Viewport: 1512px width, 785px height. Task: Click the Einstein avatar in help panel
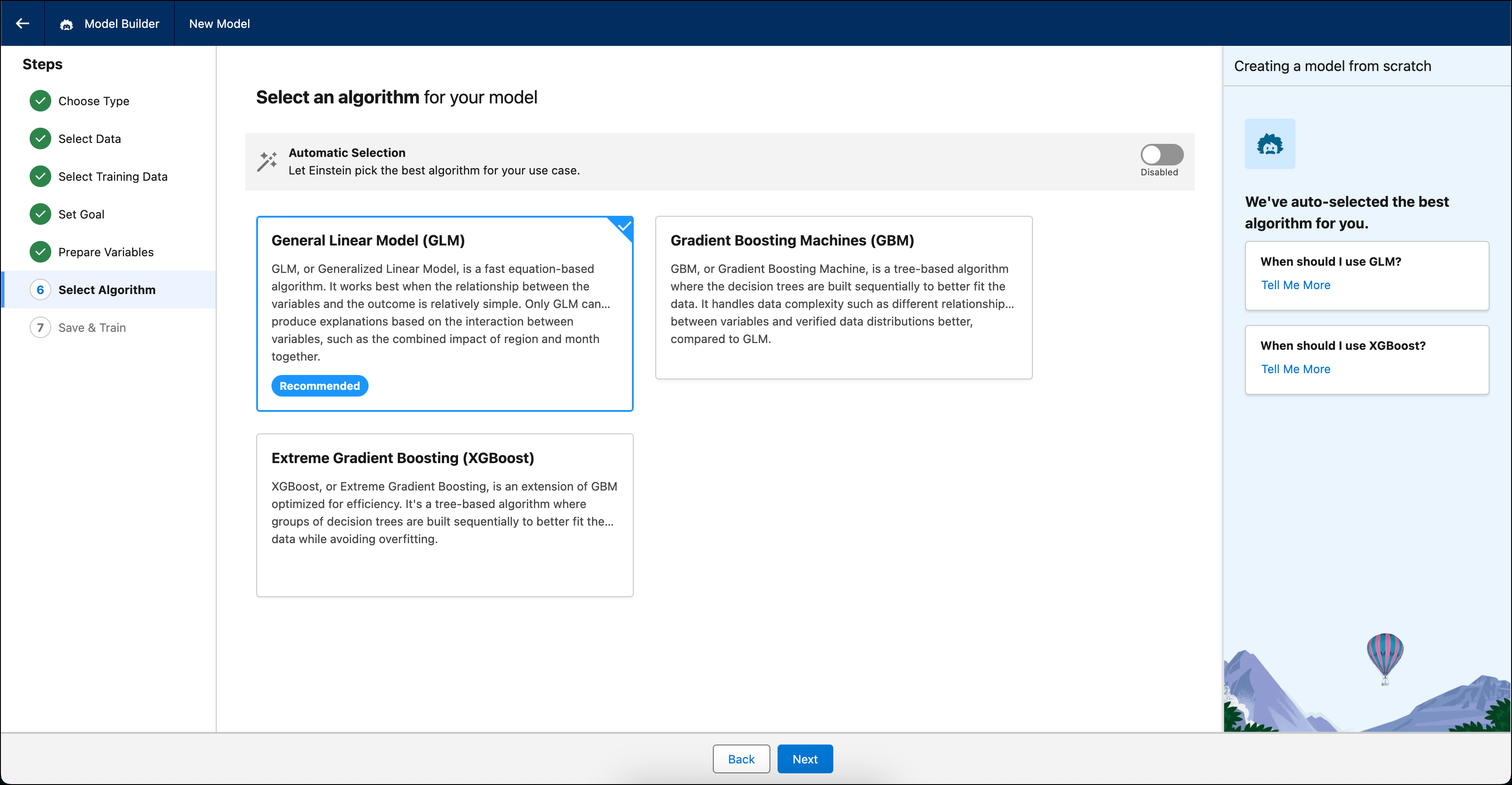(1270, 144)
